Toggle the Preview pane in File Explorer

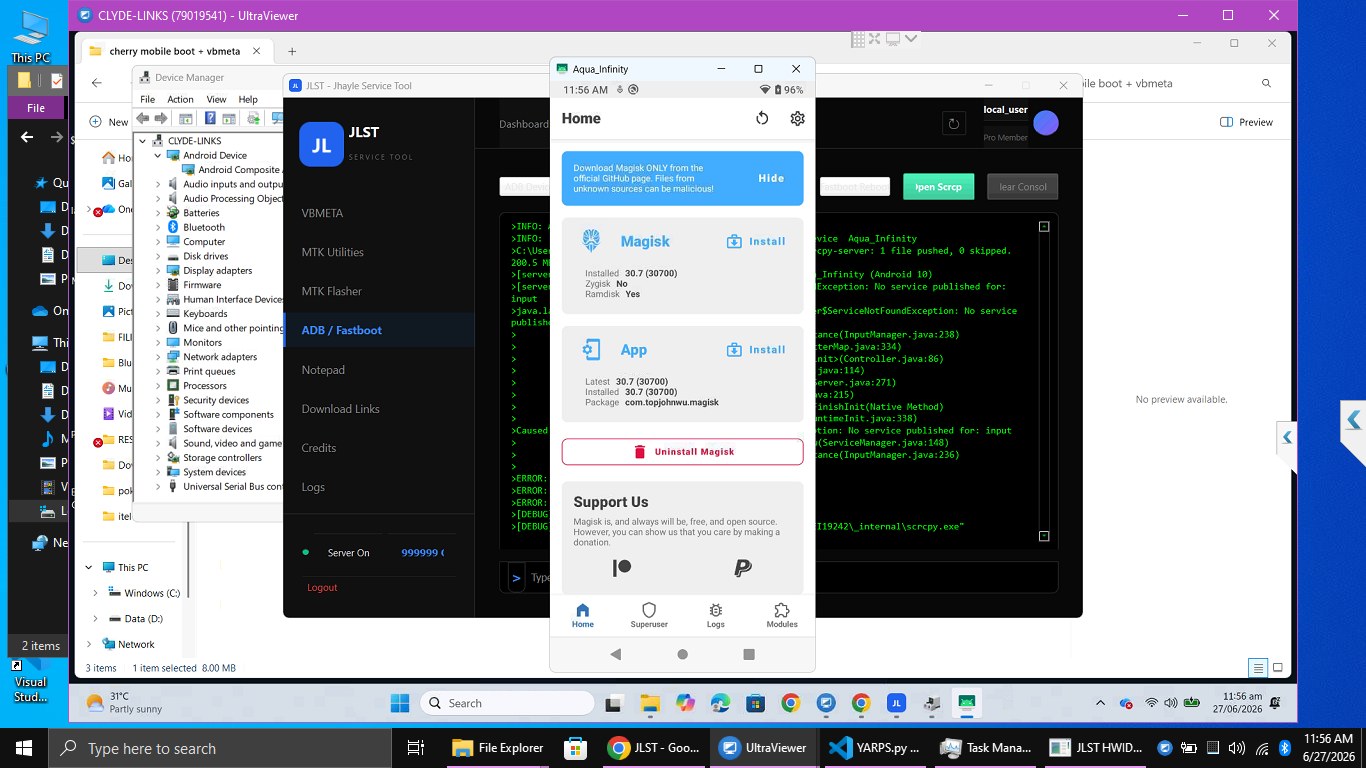tap(1247, 122)
